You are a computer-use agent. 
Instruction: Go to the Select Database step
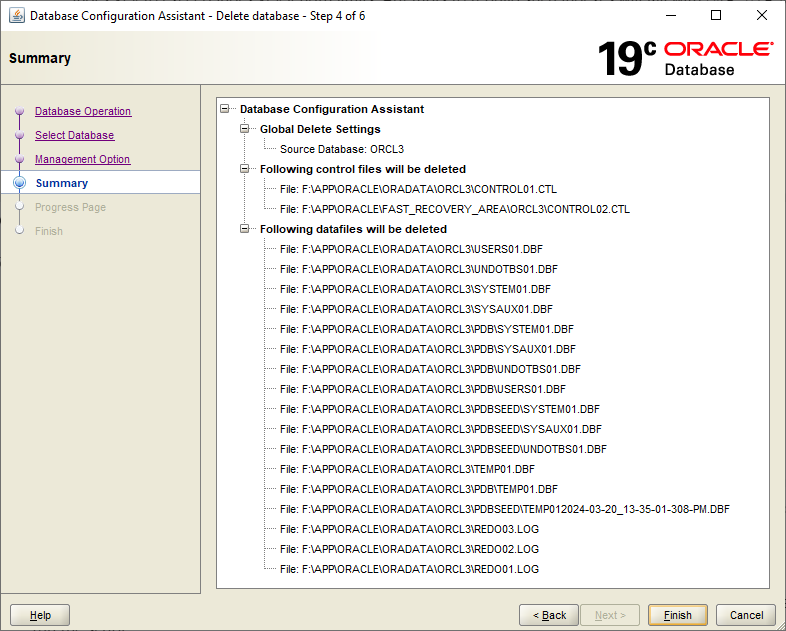click(75, 135)
